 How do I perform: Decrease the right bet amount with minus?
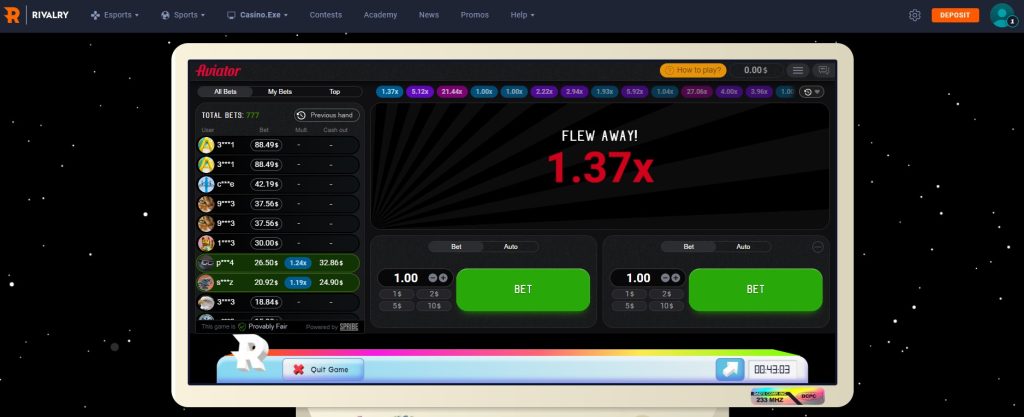click(665, 278)
